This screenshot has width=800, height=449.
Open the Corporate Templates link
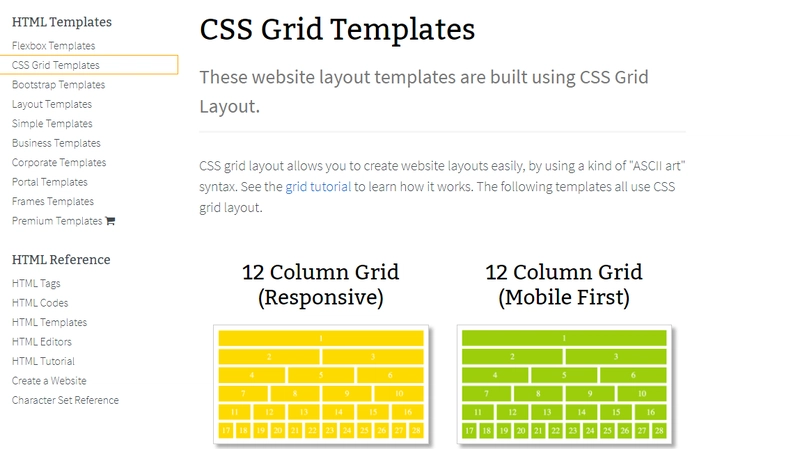(59, 162)
